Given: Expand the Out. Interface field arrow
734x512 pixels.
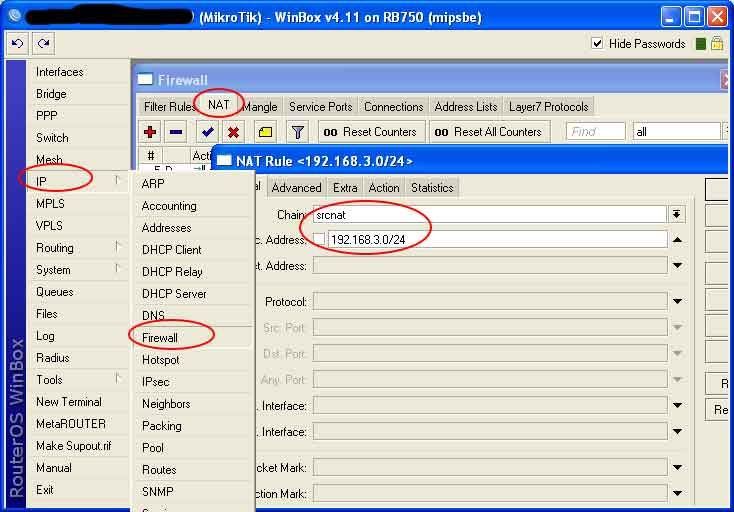Looking at the screenshot, I should 677,431.
